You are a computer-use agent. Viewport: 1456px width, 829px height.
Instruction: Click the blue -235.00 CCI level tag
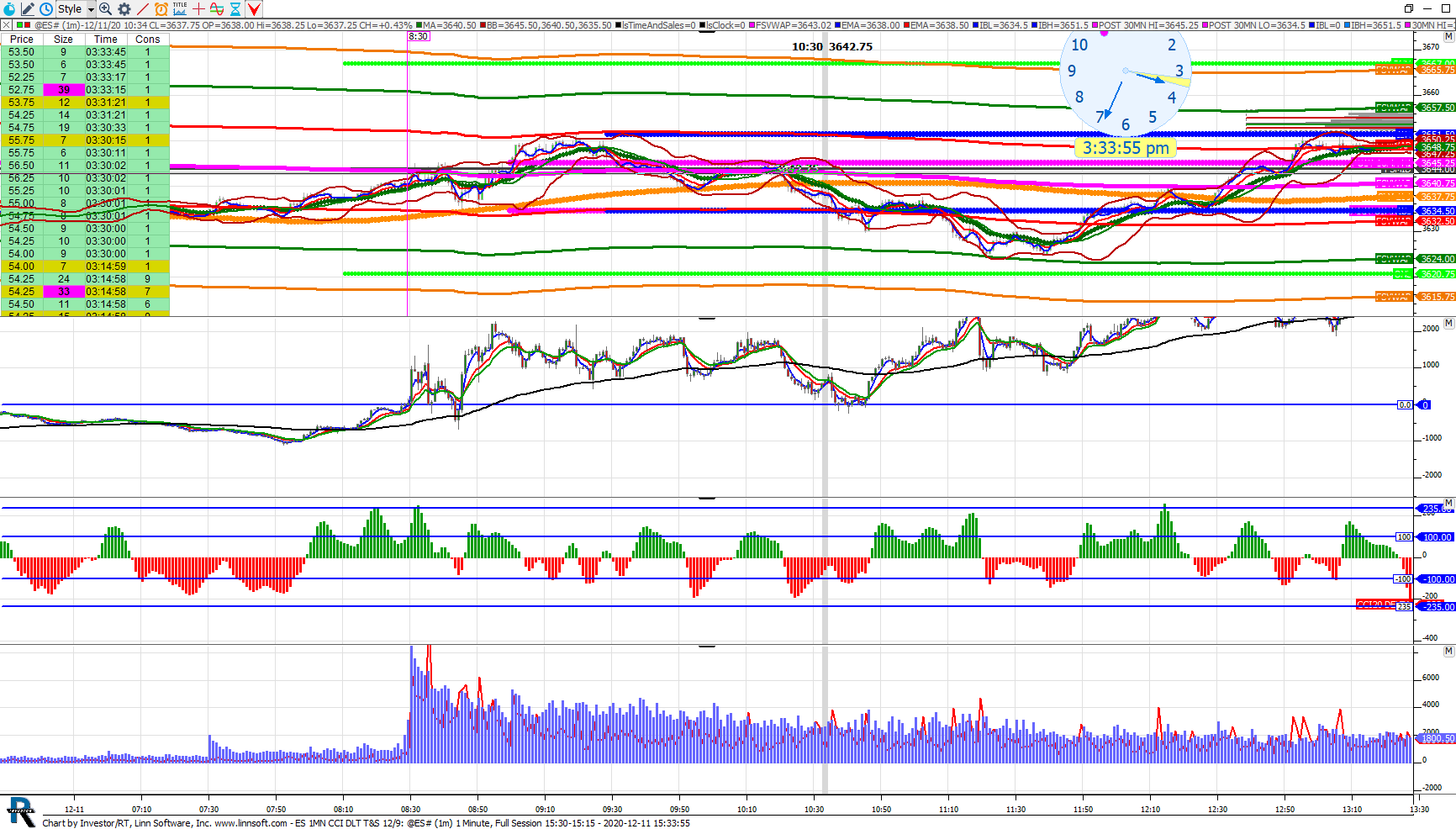click(1437, 607)
